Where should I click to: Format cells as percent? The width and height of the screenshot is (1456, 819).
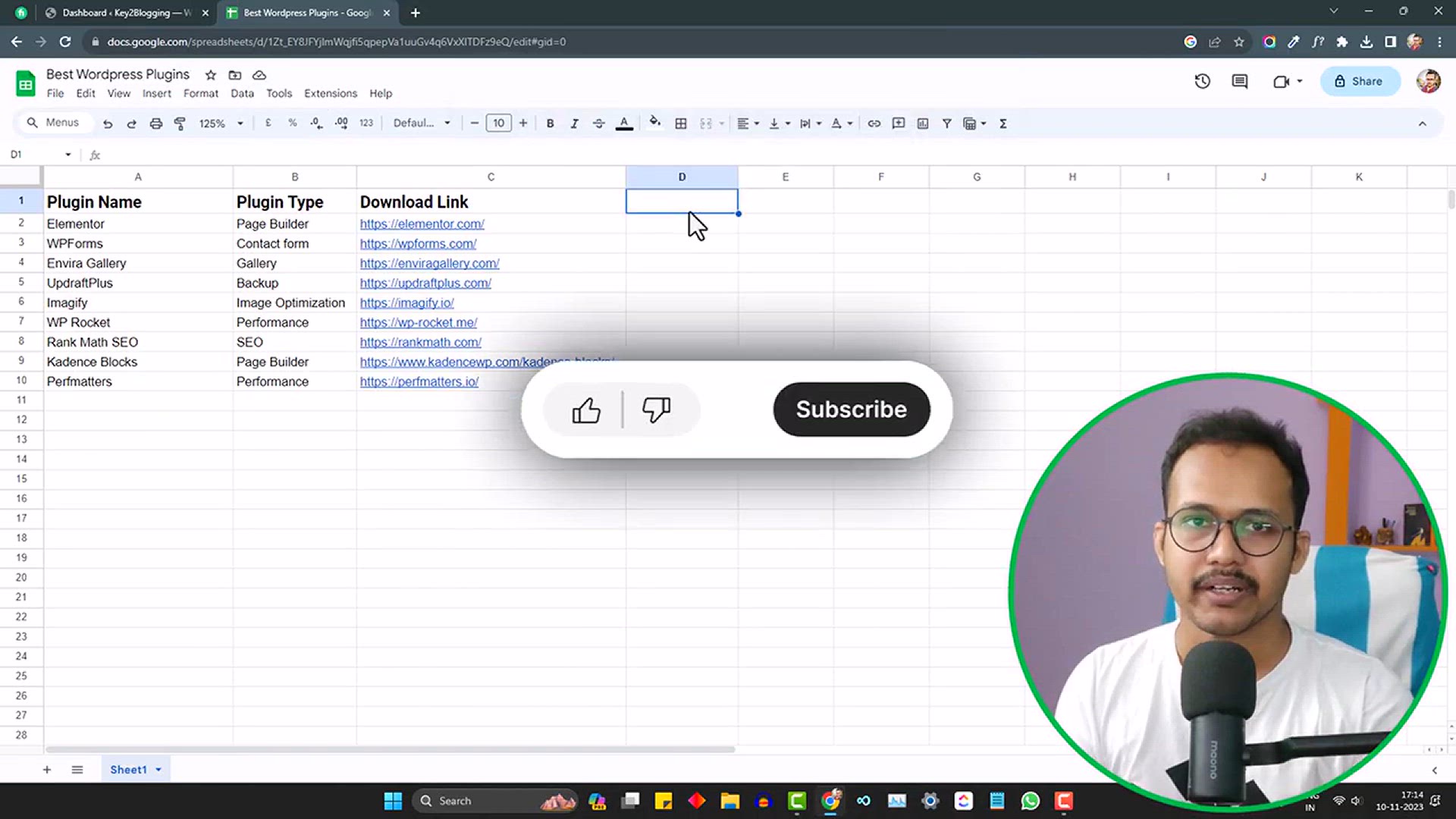coord(292,123)
